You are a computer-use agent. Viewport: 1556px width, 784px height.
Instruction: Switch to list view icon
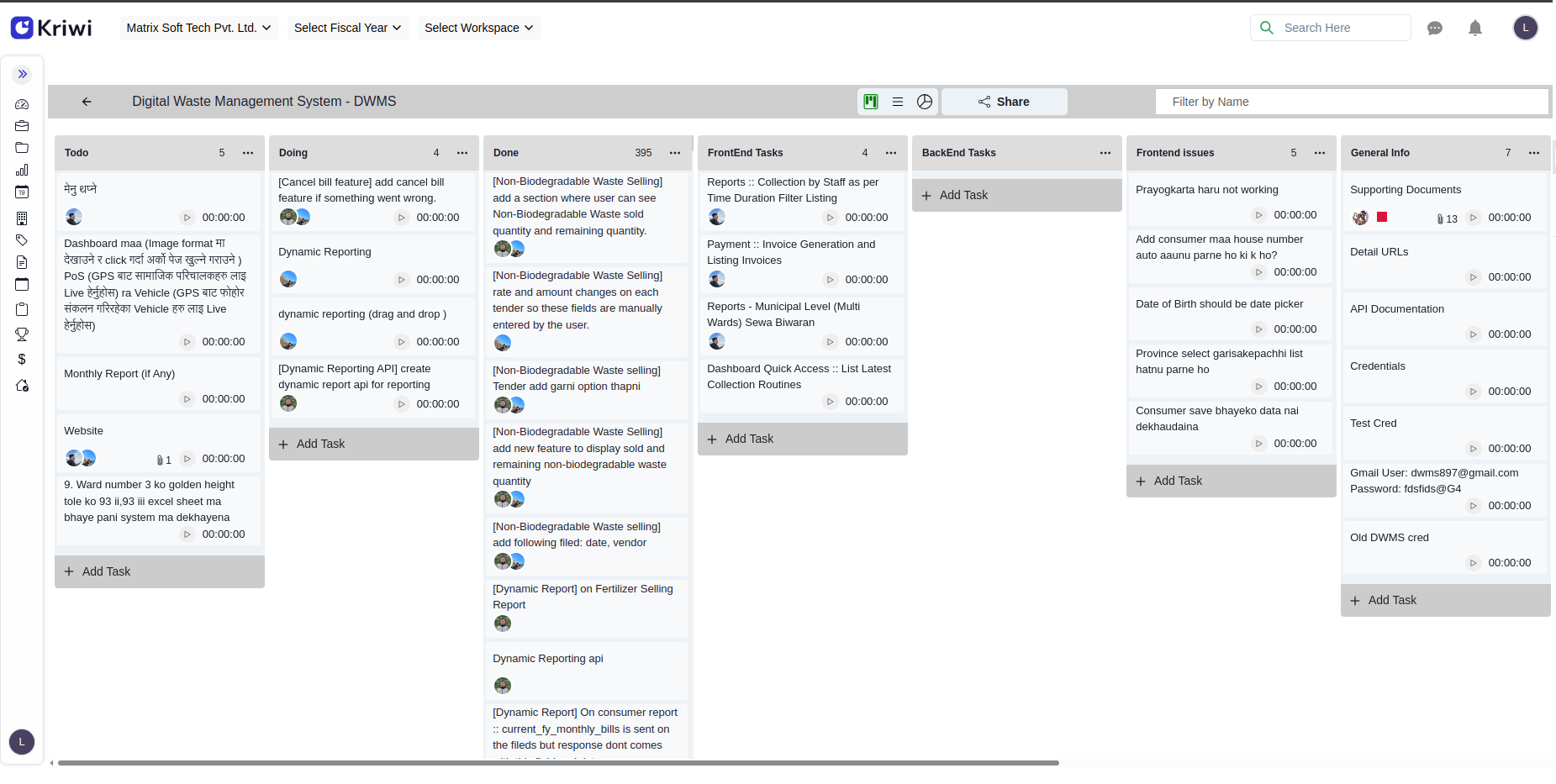(x=898, y=102)
